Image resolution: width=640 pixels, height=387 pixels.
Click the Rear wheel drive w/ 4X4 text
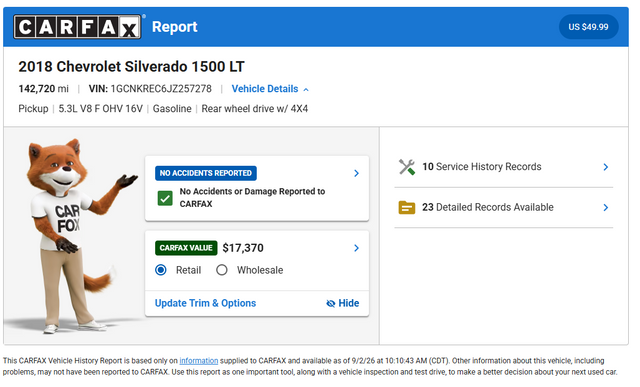(255, 109)
